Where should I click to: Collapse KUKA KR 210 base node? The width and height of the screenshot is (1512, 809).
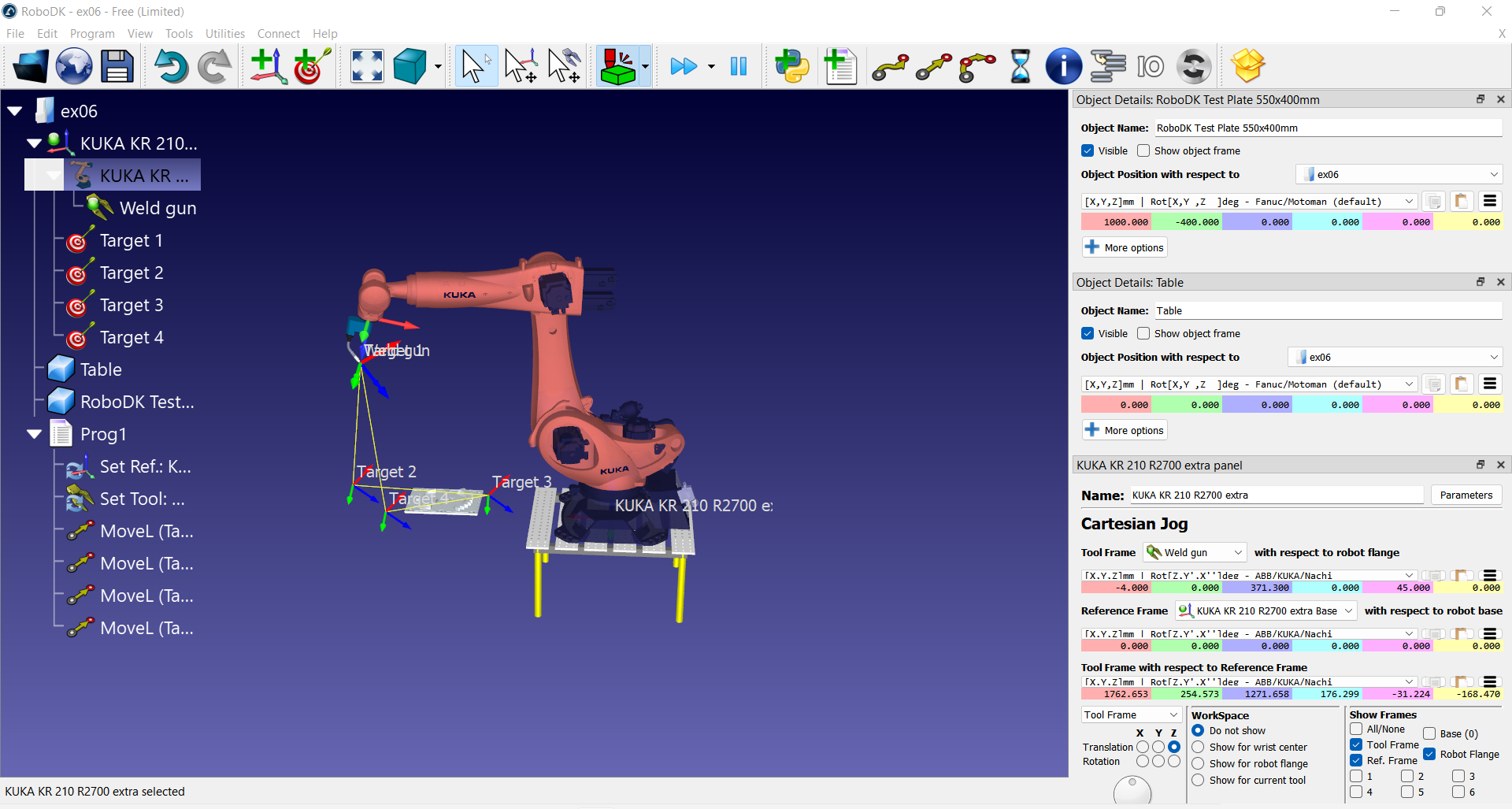pos(34,143)
